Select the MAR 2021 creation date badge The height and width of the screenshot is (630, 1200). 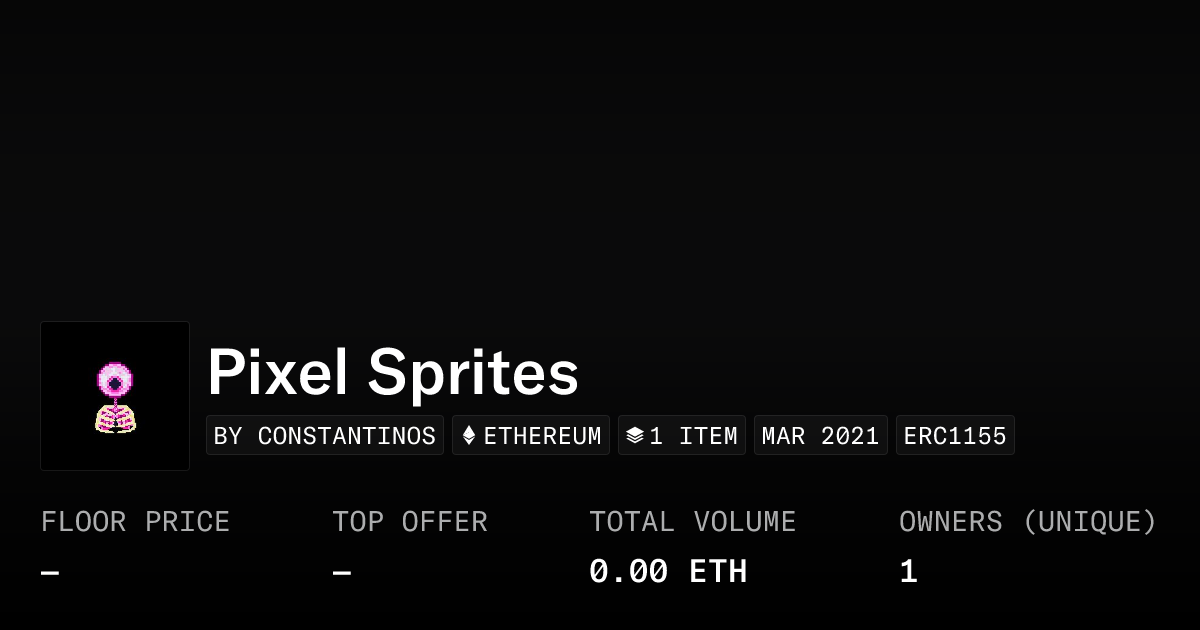(x=820, y=436)
